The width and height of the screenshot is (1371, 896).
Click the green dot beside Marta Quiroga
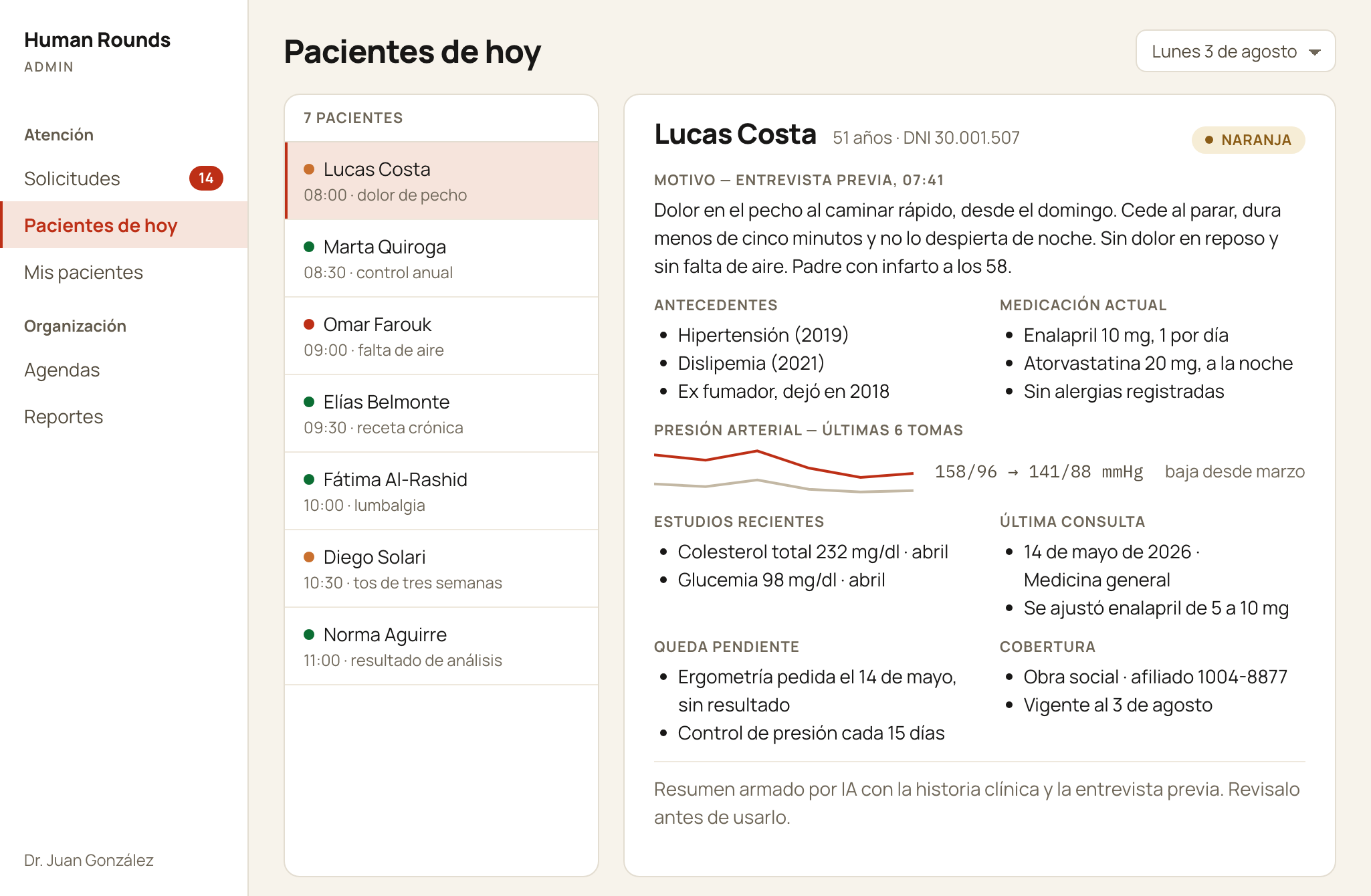click(309, 247)
